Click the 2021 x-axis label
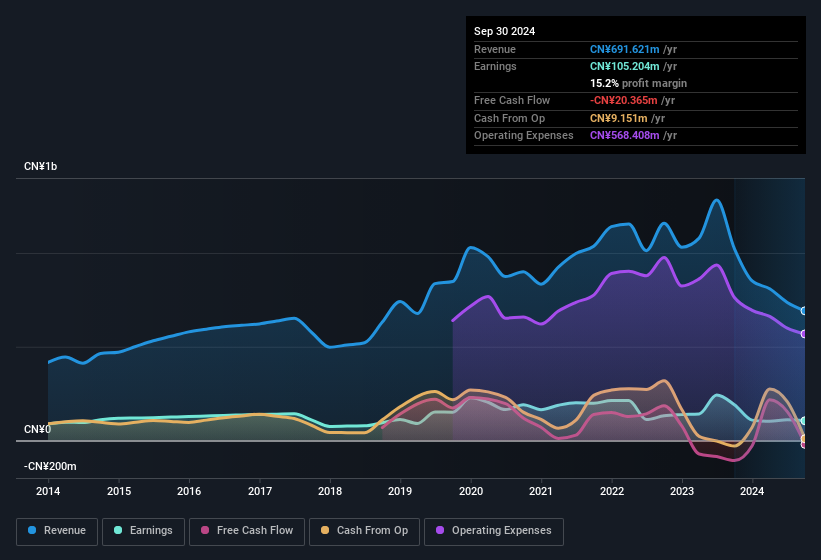Screen dimensions: 821x560 [541, 491]
